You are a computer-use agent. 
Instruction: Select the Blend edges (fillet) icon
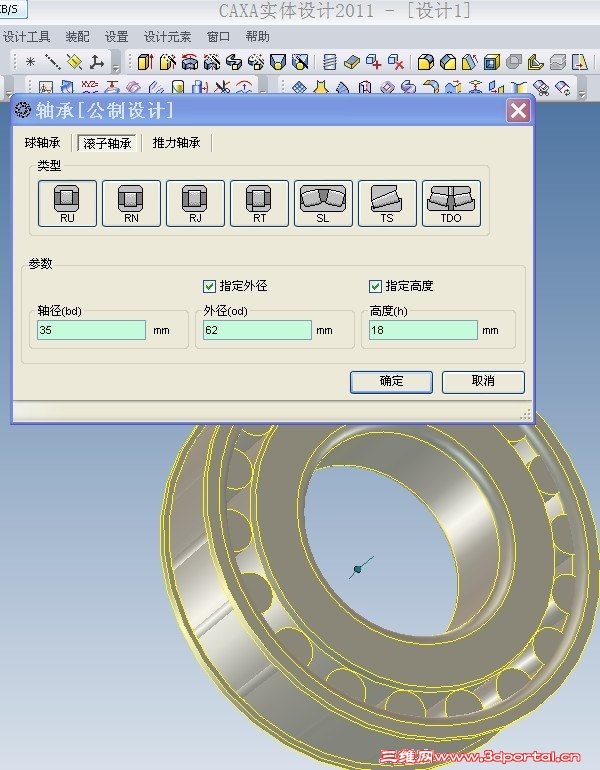click(426, 62)
